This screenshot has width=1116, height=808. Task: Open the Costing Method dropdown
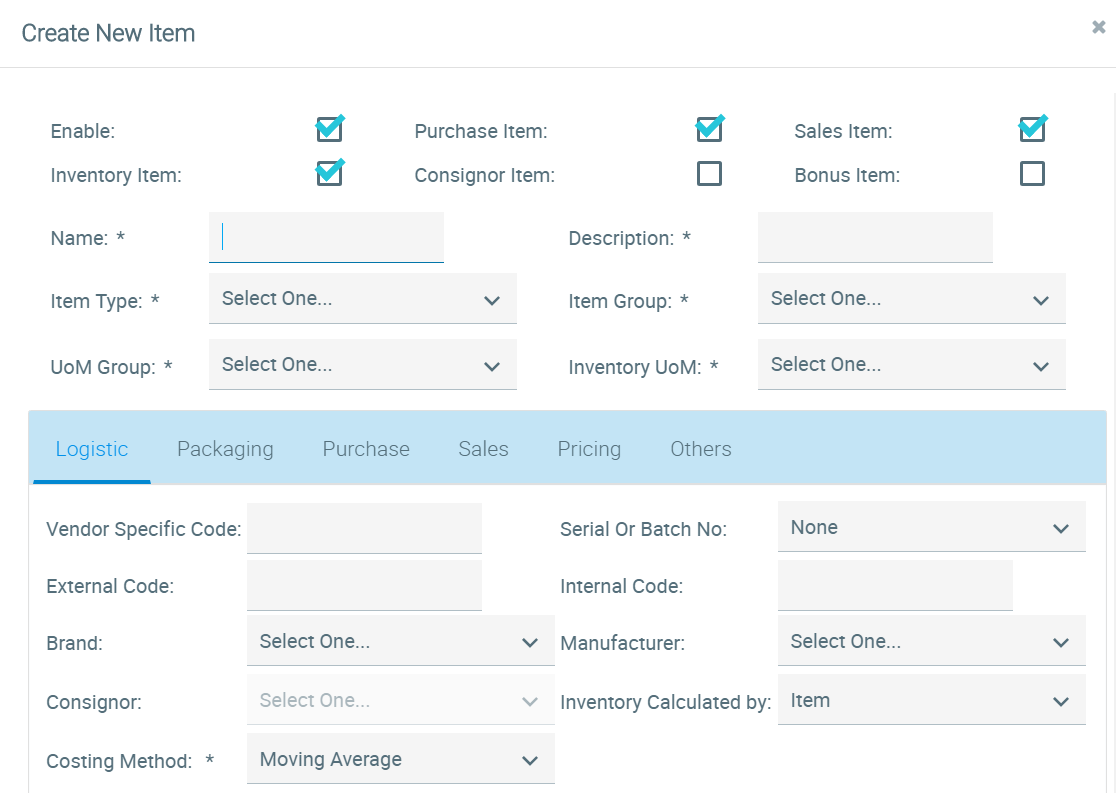point(400,760)
